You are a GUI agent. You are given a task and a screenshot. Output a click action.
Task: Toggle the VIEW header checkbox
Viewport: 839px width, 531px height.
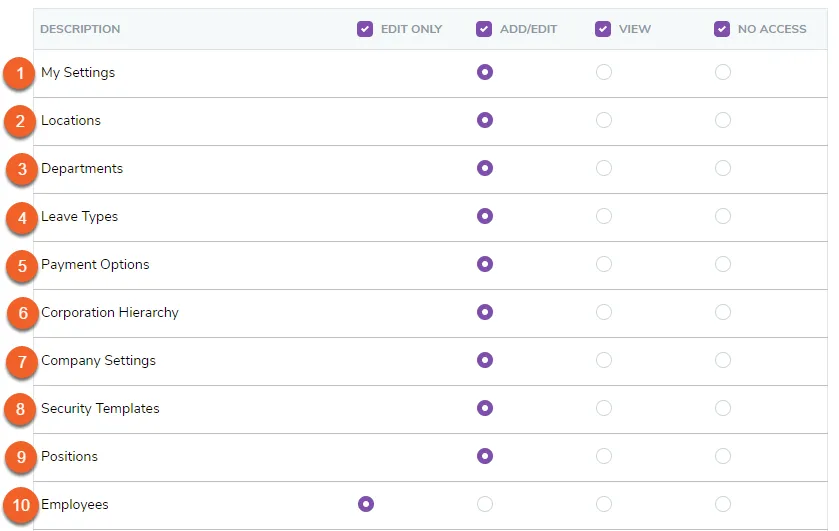[603, 29]
